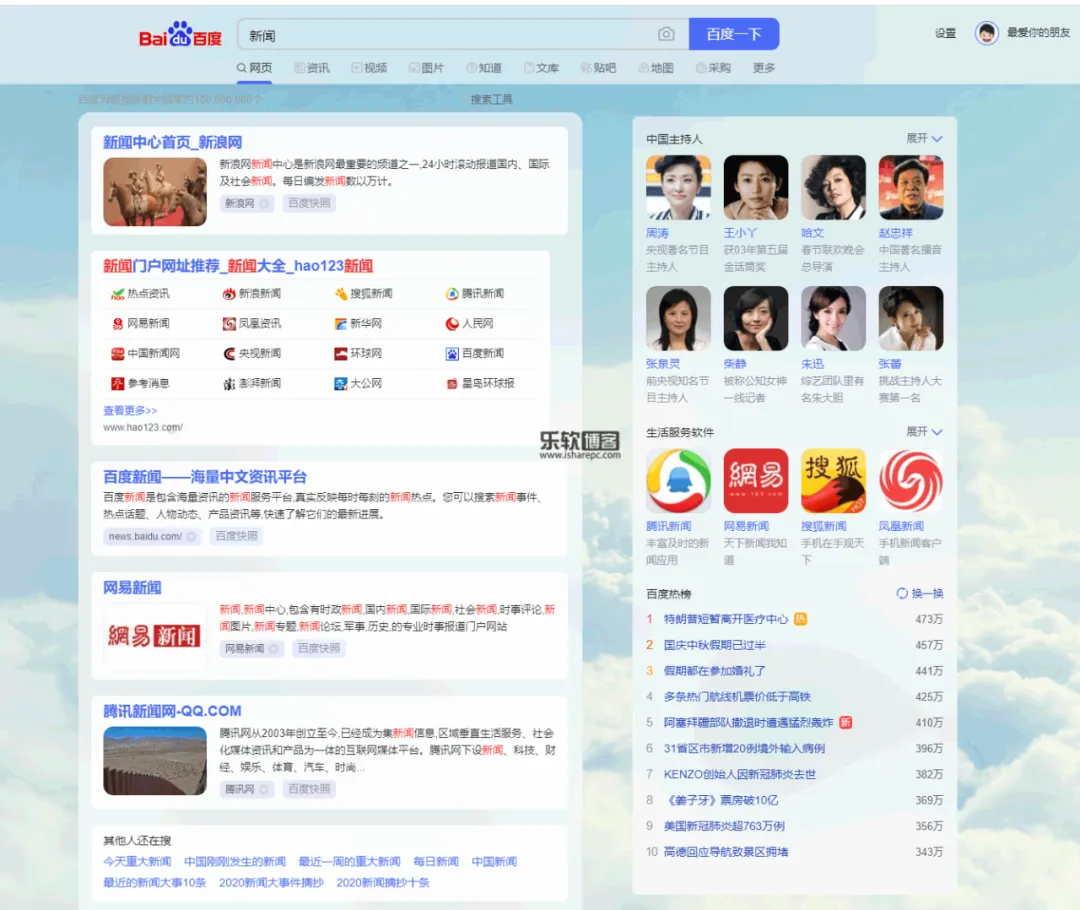The height and width of the screenshot is (910, 1080).
Task: Open hot item 特朗普短暂离开医疗中心
Action: click(726, 619)
